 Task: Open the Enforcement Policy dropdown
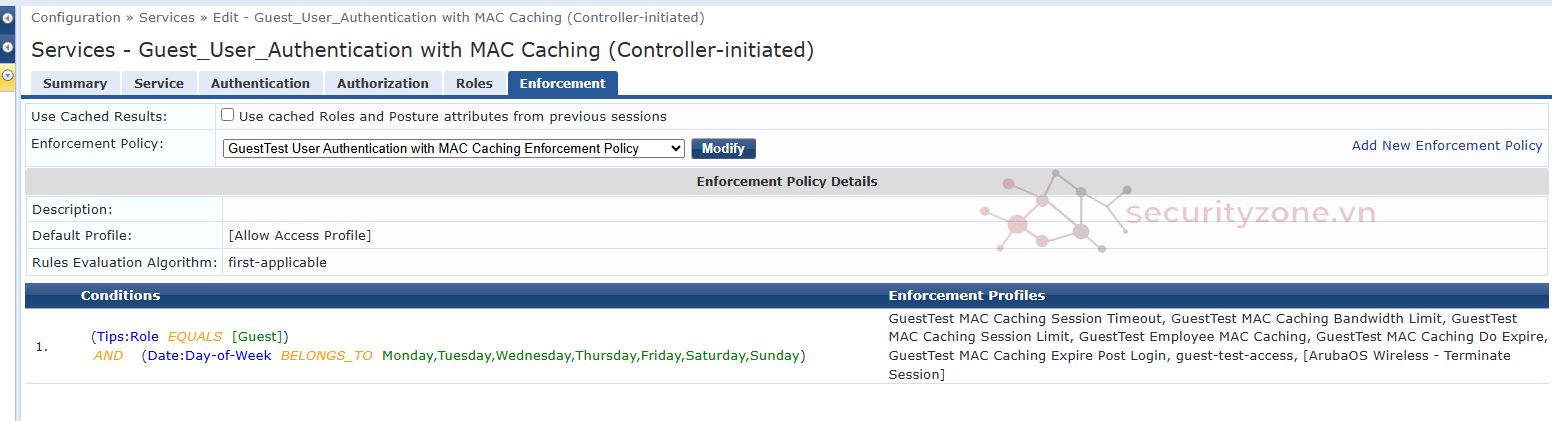point(453,148)
